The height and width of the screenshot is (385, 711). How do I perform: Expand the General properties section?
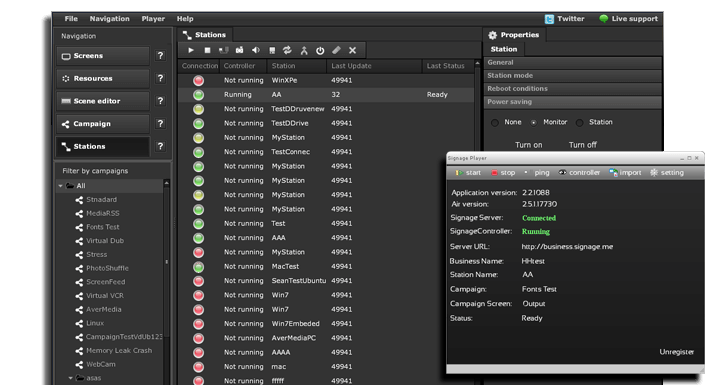coord(573,63)
